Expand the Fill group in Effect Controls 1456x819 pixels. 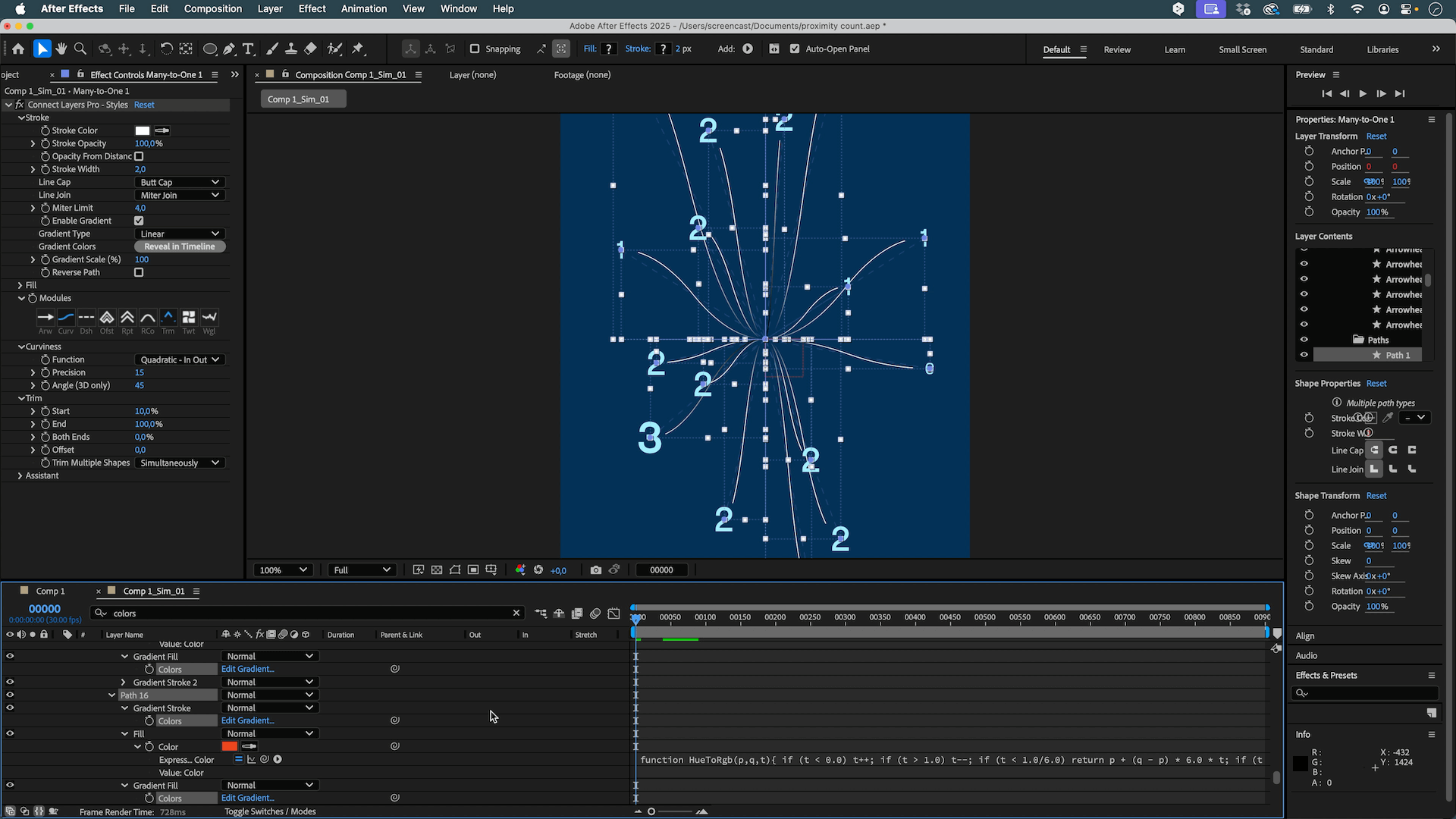click(20, 285)
